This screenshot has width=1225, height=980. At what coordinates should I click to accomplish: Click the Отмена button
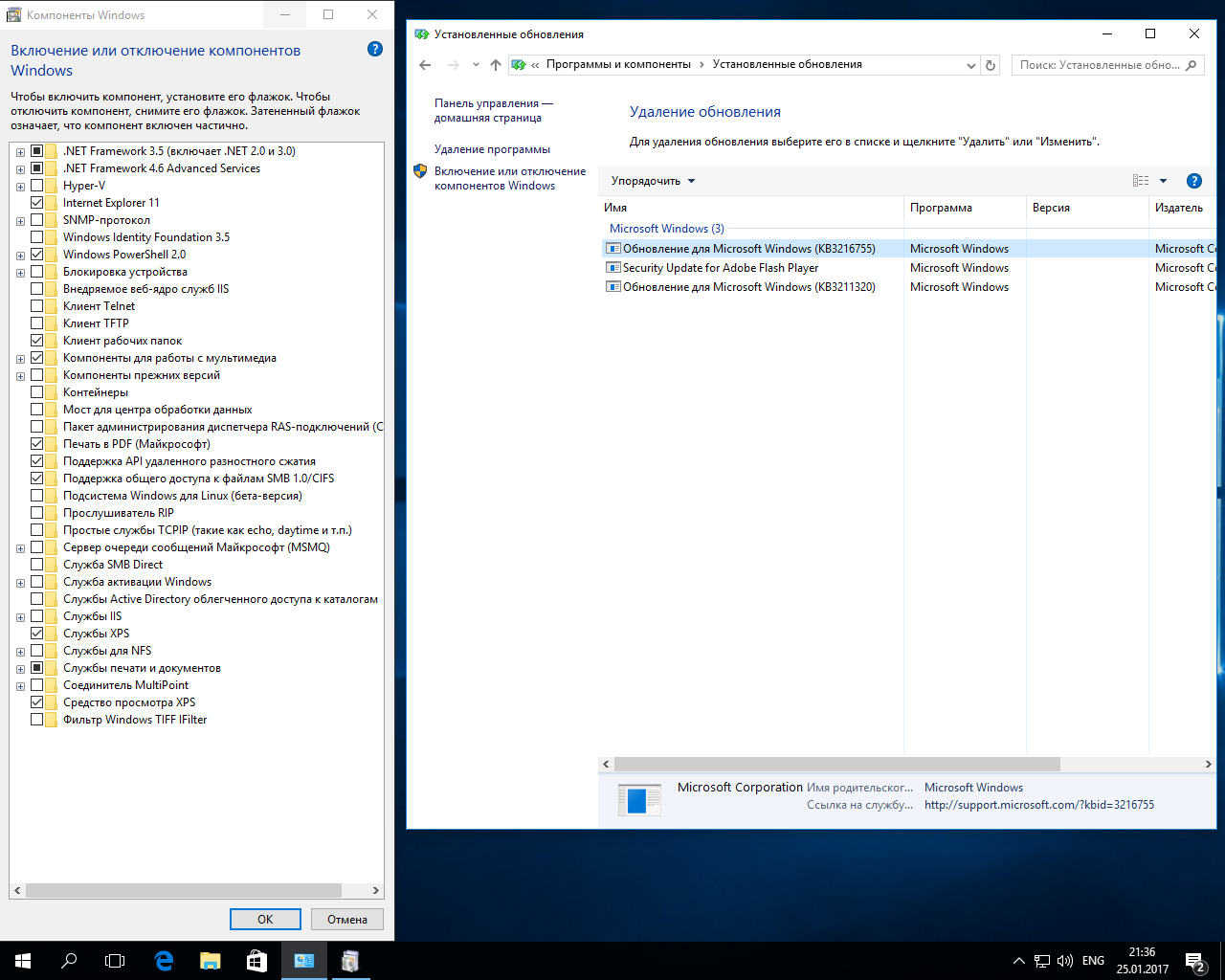coord(347,919)
